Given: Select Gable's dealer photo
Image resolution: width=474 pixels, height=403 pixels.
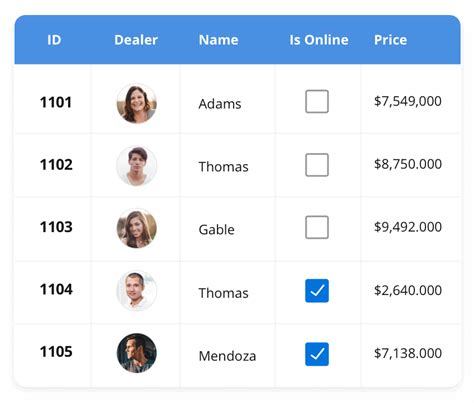Looking at the screenshot, I should point(137,228).
